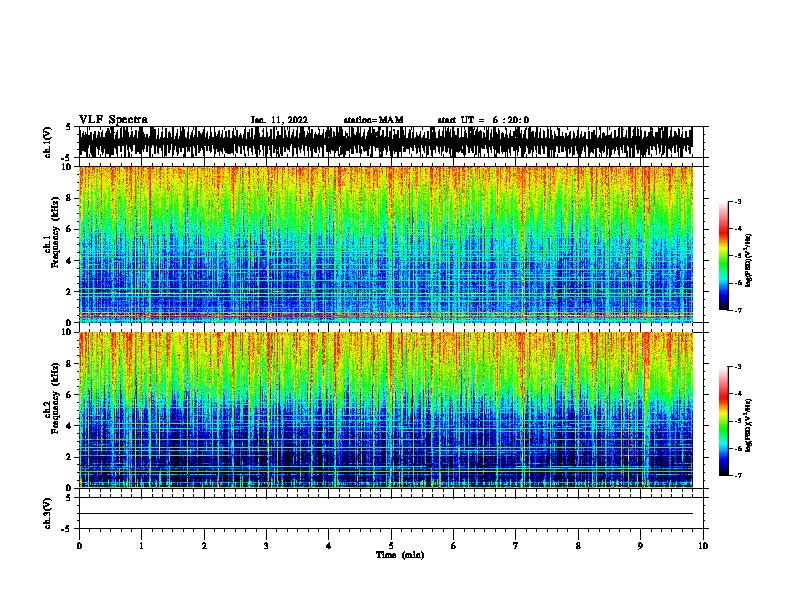Viewport: 792px width, 612px height.
Task: Click the ch.2 Frequency (kHz) axis label
Action: pos(52,398)
